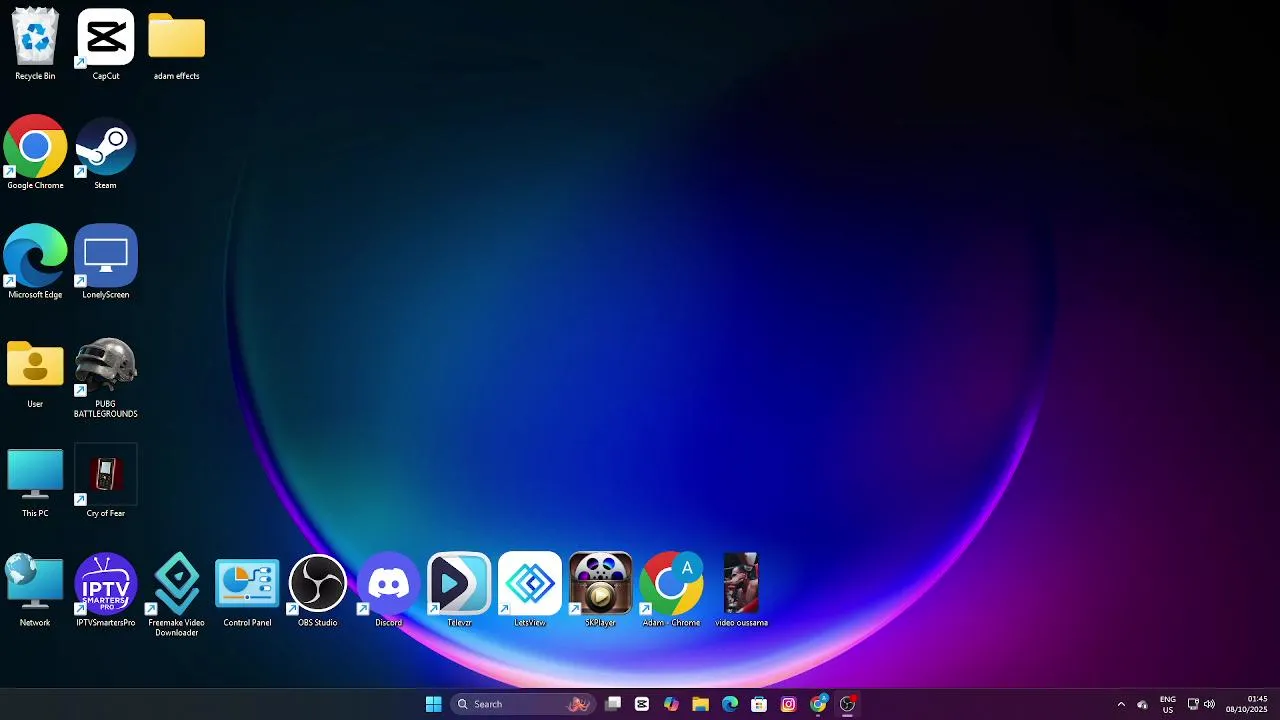Select the Adam - Chrome profile shortcut
Viewport: 1280px width, 720px height.
tap(671, 590)
